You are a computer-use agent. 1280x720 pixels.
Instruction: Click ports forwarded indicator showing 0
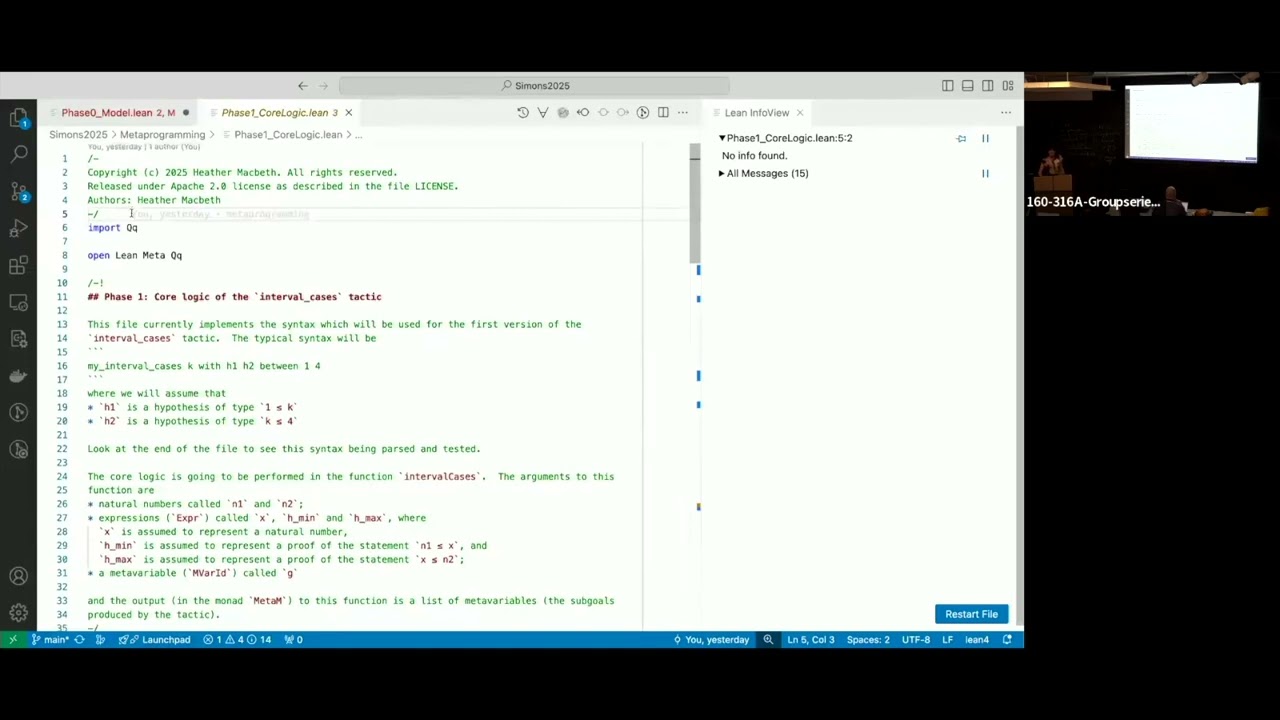(293, 640)
